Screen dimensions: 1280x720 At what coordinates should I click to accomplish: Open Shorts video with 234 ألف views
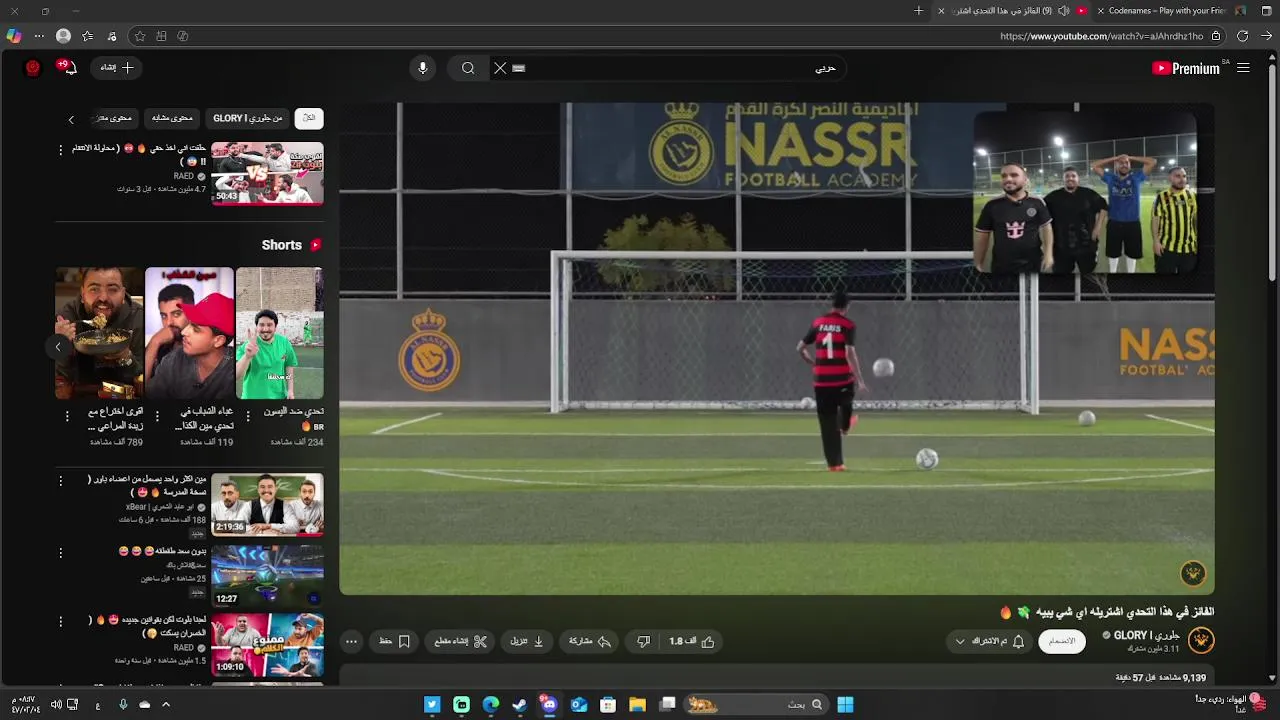(x=280, y=333)
